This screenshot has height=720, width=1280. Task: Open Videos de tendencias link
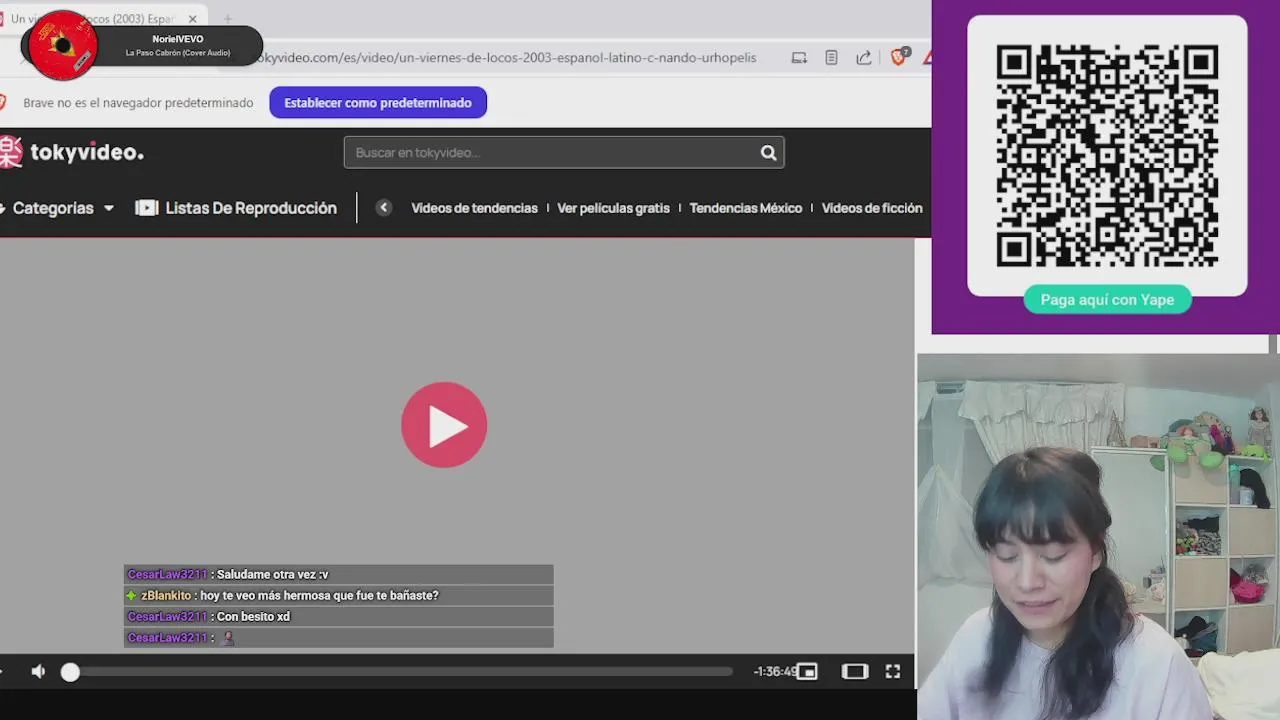(x=474, y=208)
